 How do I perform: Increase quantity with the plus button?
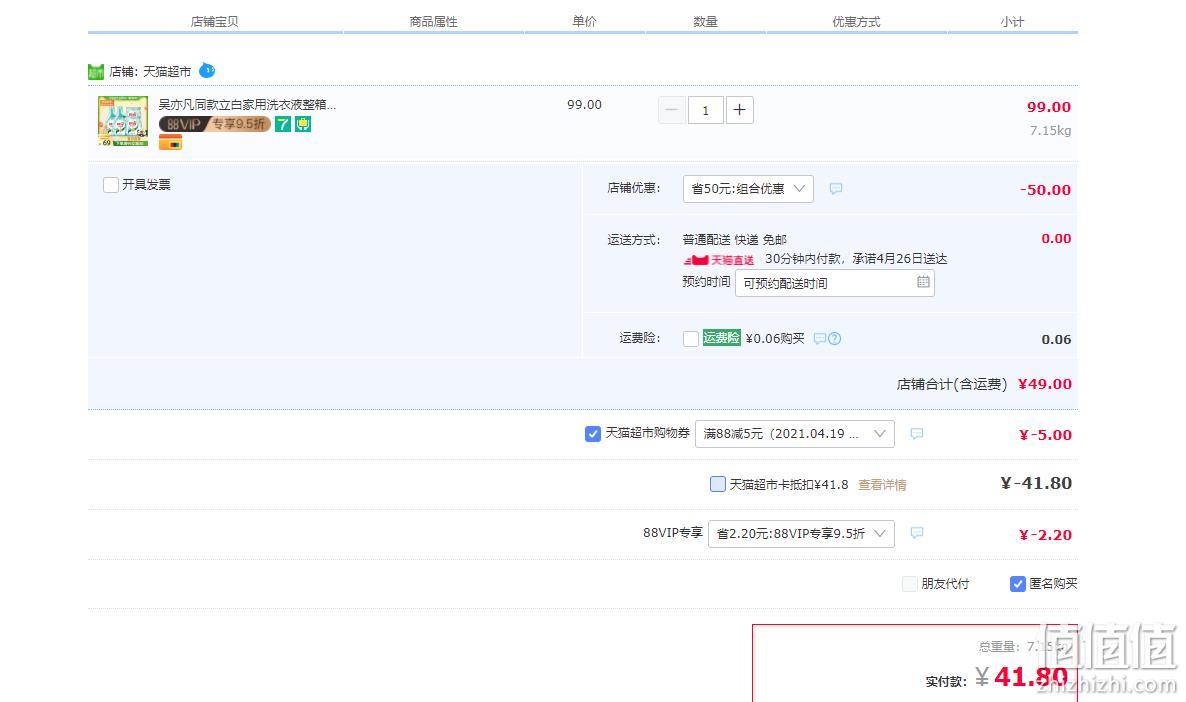[740, 110]
